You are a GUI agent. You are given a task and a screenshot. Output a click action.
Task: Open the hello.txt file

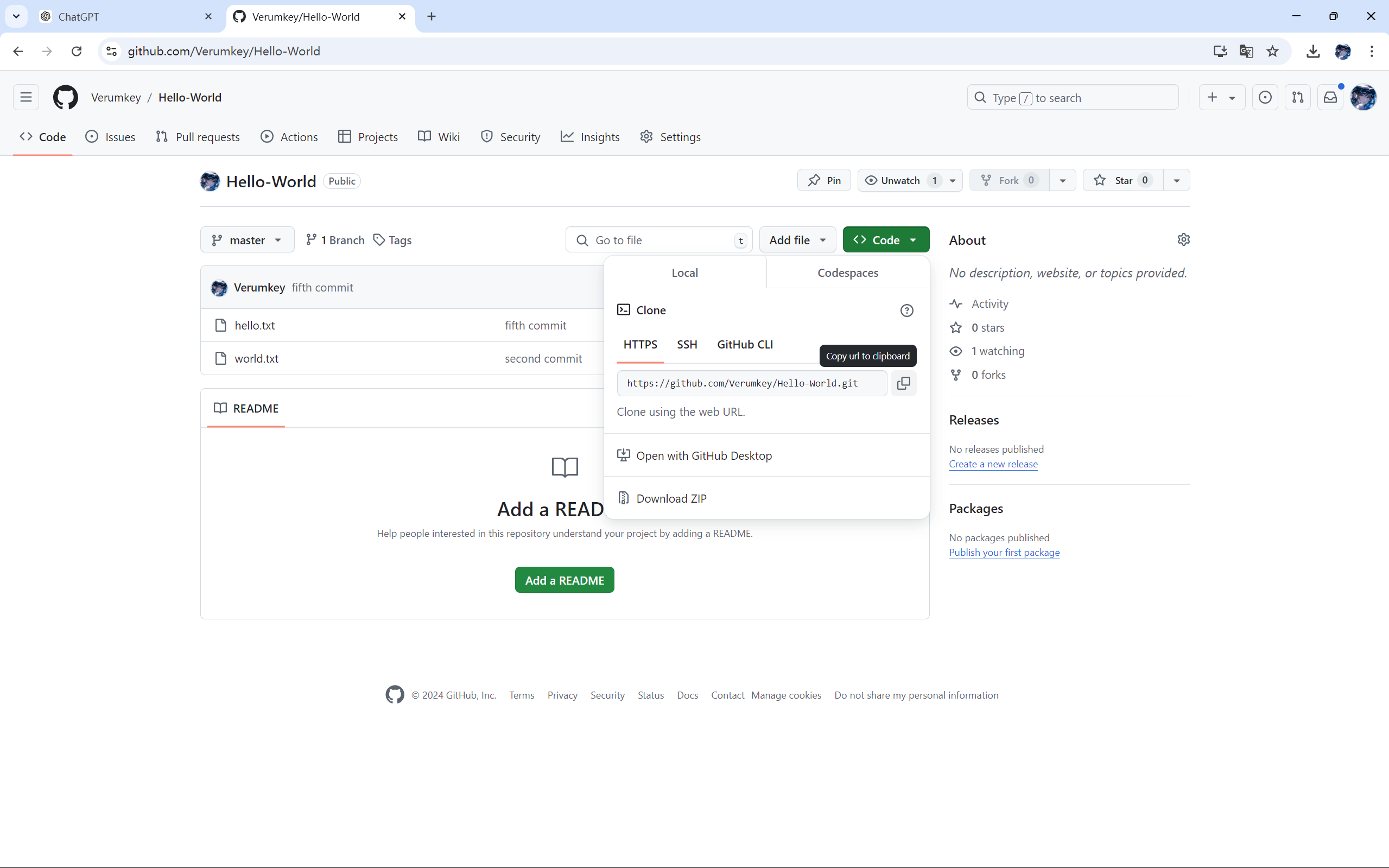tap(254, 326)
